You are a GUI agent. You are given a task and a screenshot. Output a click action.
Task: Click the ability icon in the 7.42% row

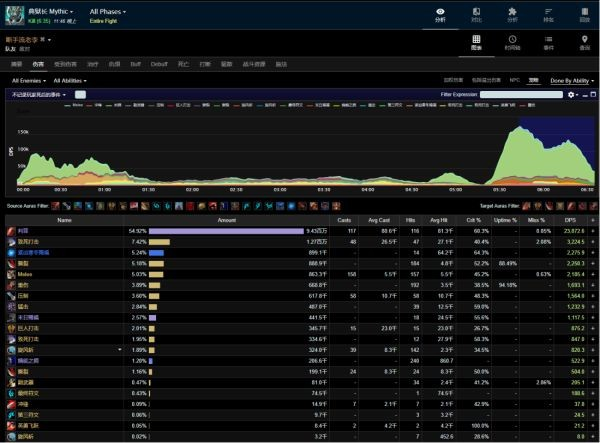coord(11,242)
